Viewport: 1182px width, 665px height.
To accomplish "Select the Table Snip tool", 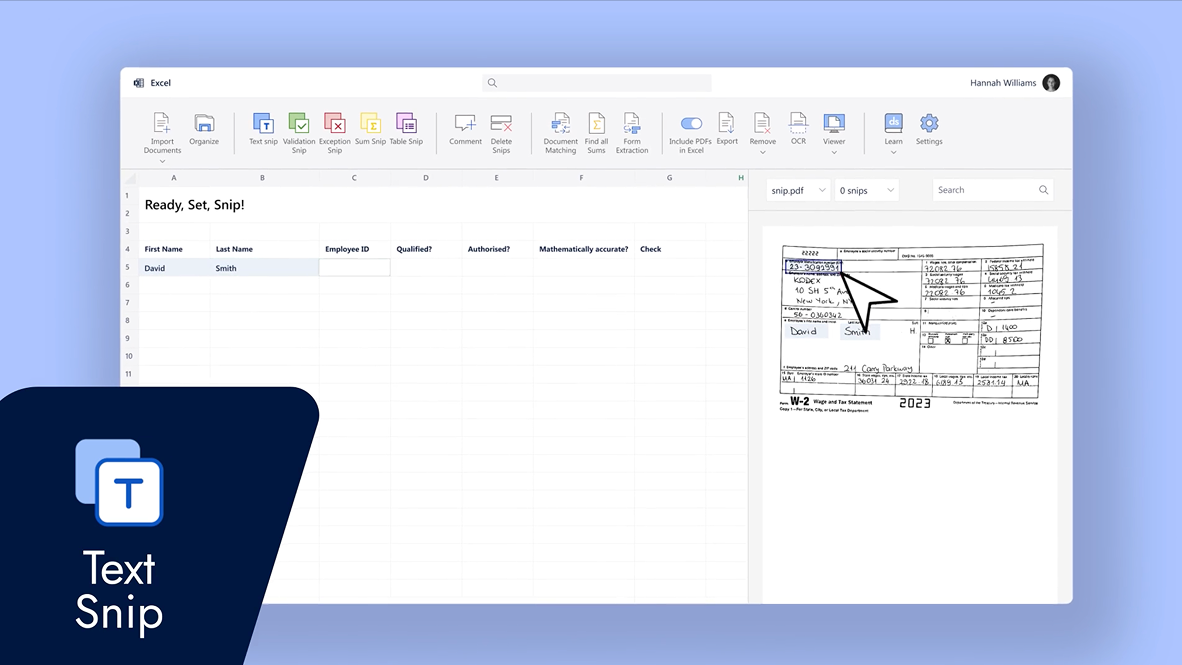I will click(406, 124).
